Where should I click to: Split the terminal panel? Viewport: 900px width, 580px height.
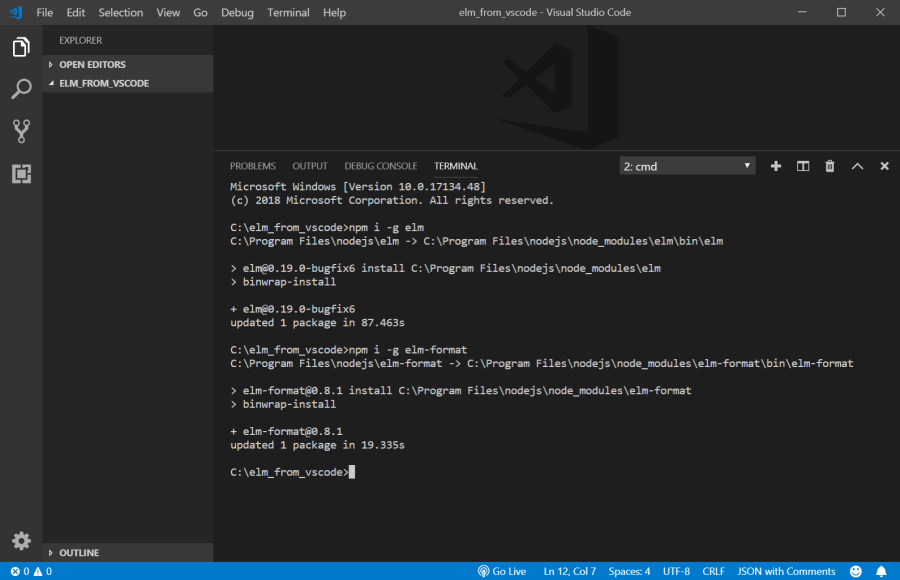coord(802,166)
